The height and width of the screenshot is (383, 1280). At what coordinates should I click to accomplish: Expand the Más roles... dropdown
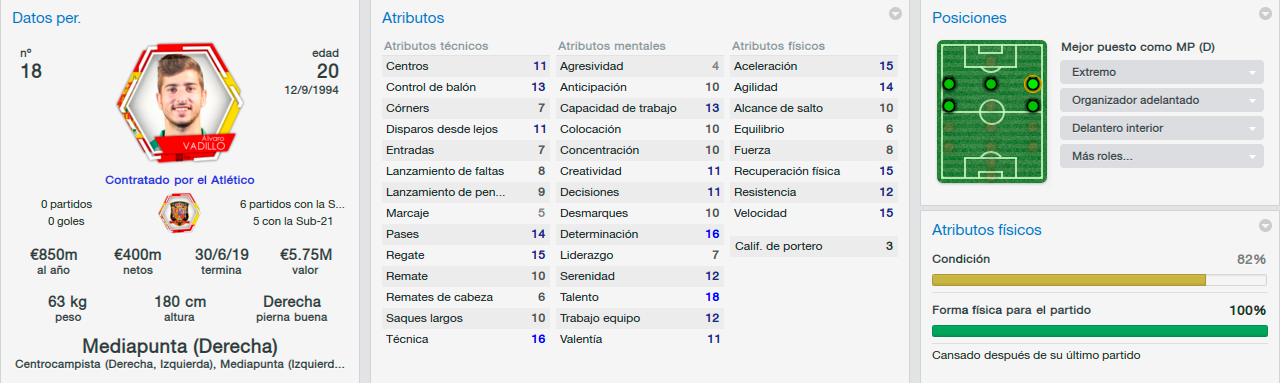1161,157
